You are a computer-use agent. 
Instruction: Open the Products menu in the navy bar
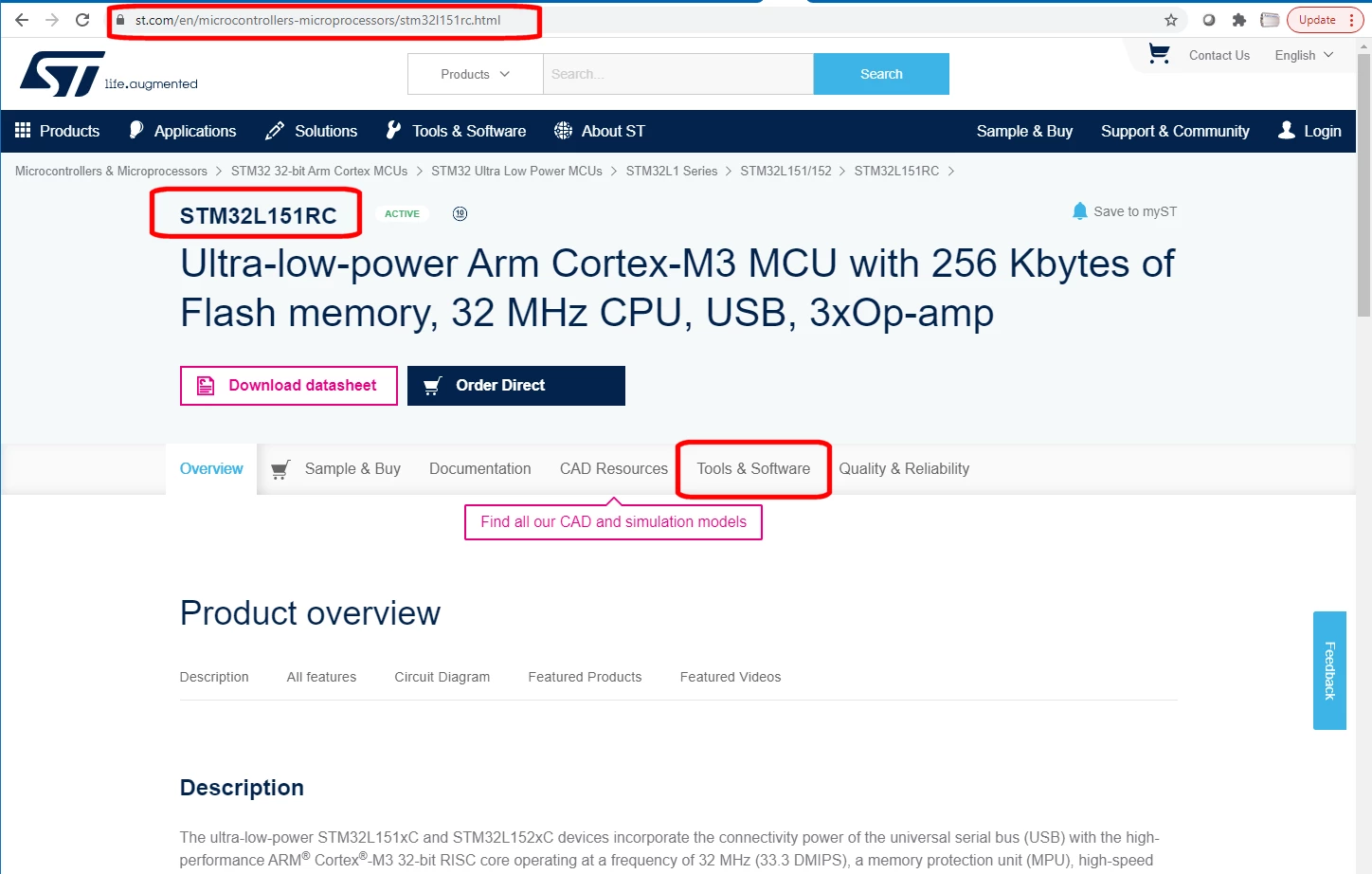57,131
